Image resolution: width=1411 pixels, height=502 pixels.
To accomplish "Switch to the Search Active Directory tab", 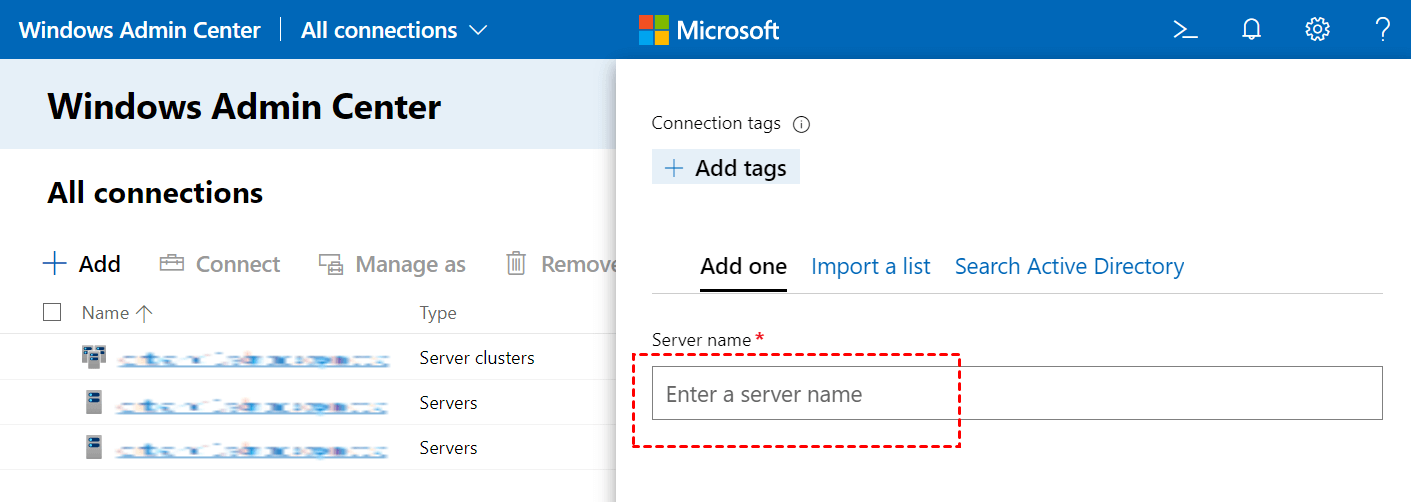I will (x=1069, y=266).
